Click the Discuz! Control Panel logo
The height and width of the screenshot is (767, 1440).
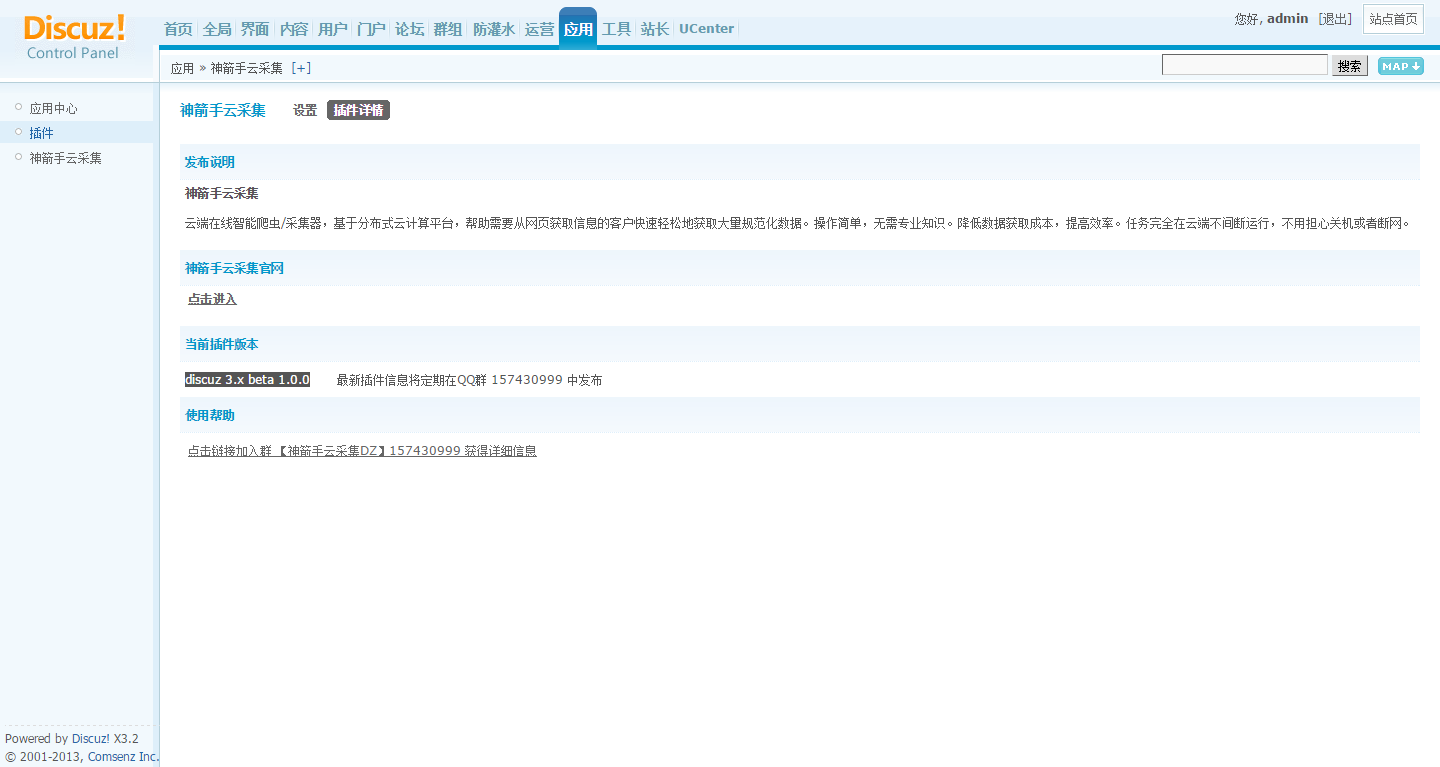[x=75, y=37]
